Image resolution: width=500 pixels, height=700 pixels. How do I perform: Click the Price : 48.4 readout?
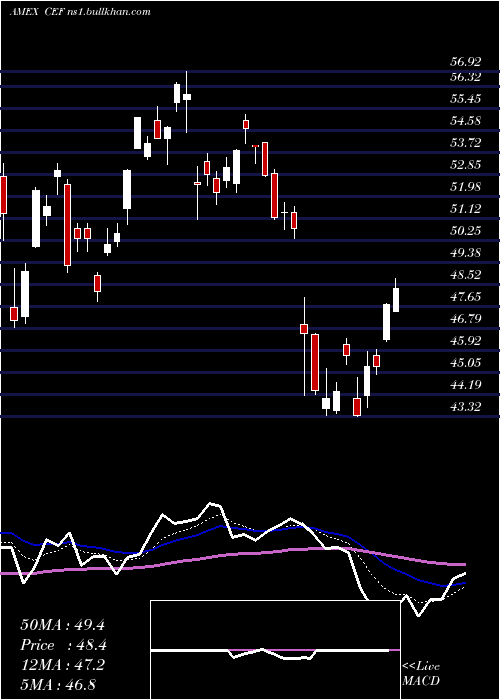click(63, 645)
